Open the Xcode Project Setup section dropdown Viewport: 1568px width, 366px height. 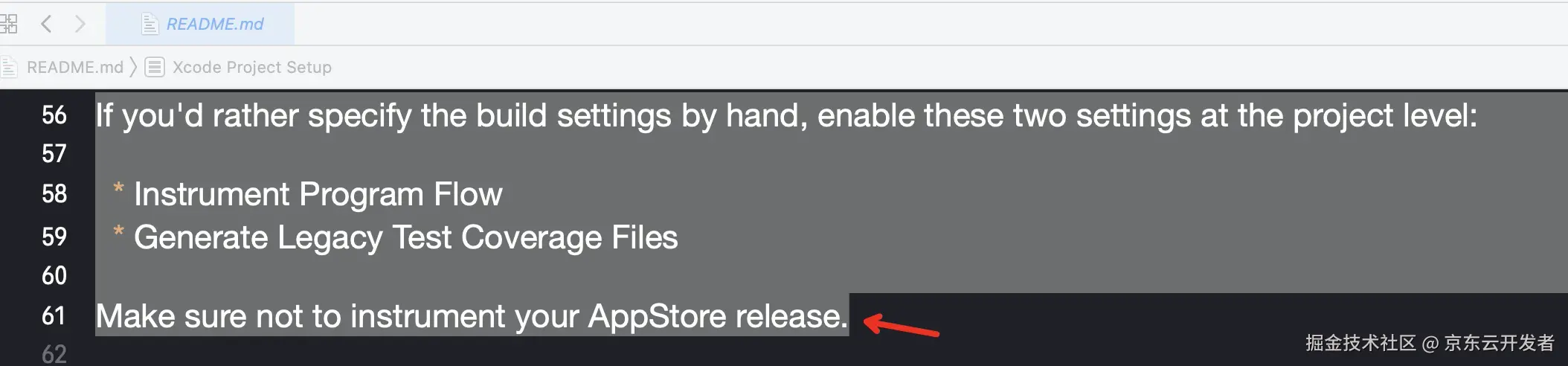coord(251,67)
